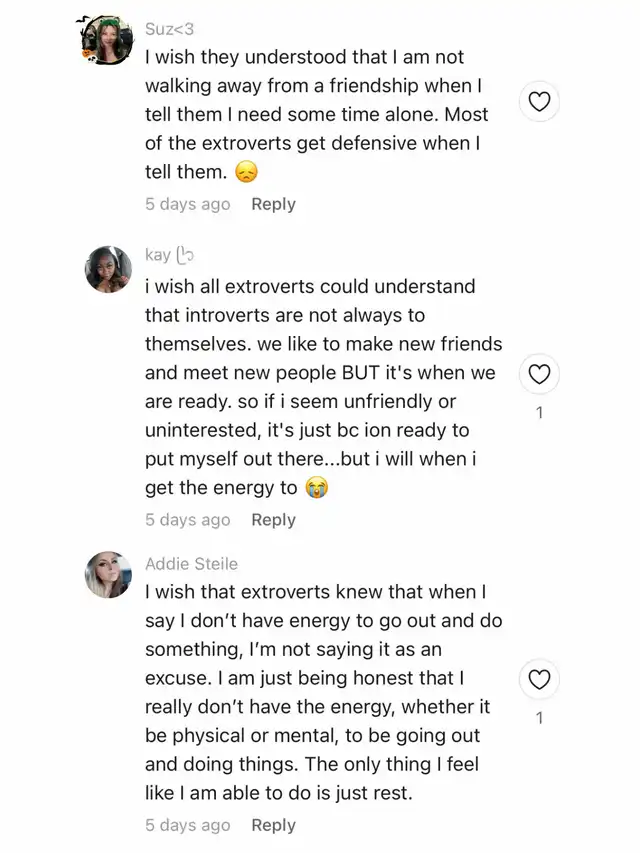The height and width of the screenshot is (853, 640).
Task: Tap the heart on kay's comment
Action: click(539, 374)
